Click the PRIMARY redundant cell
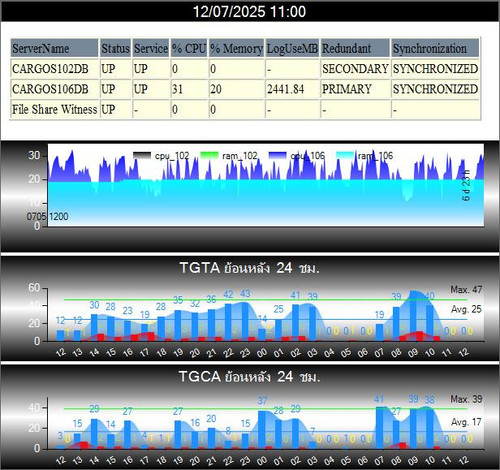The width and height of the screenshot is (500, 470). click(x=355, y=89)
